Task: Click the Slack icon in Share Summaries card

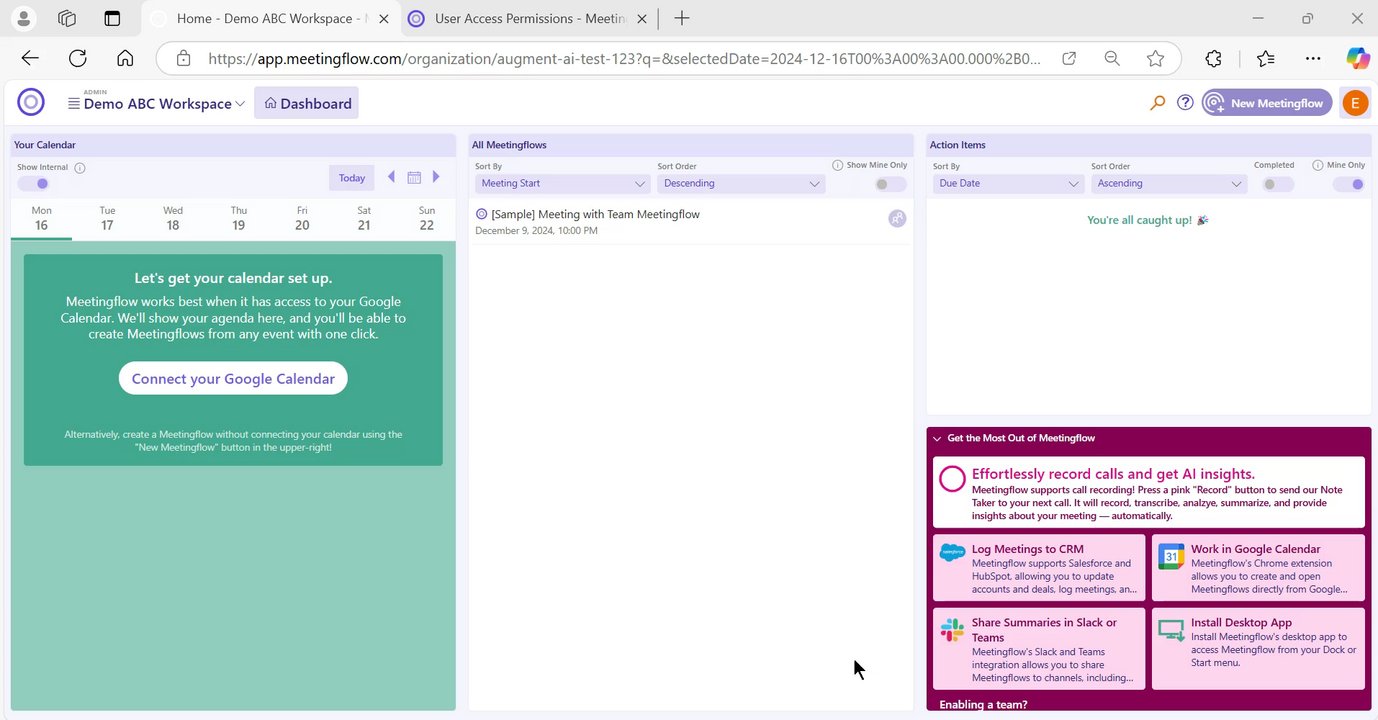Action: 952,630
